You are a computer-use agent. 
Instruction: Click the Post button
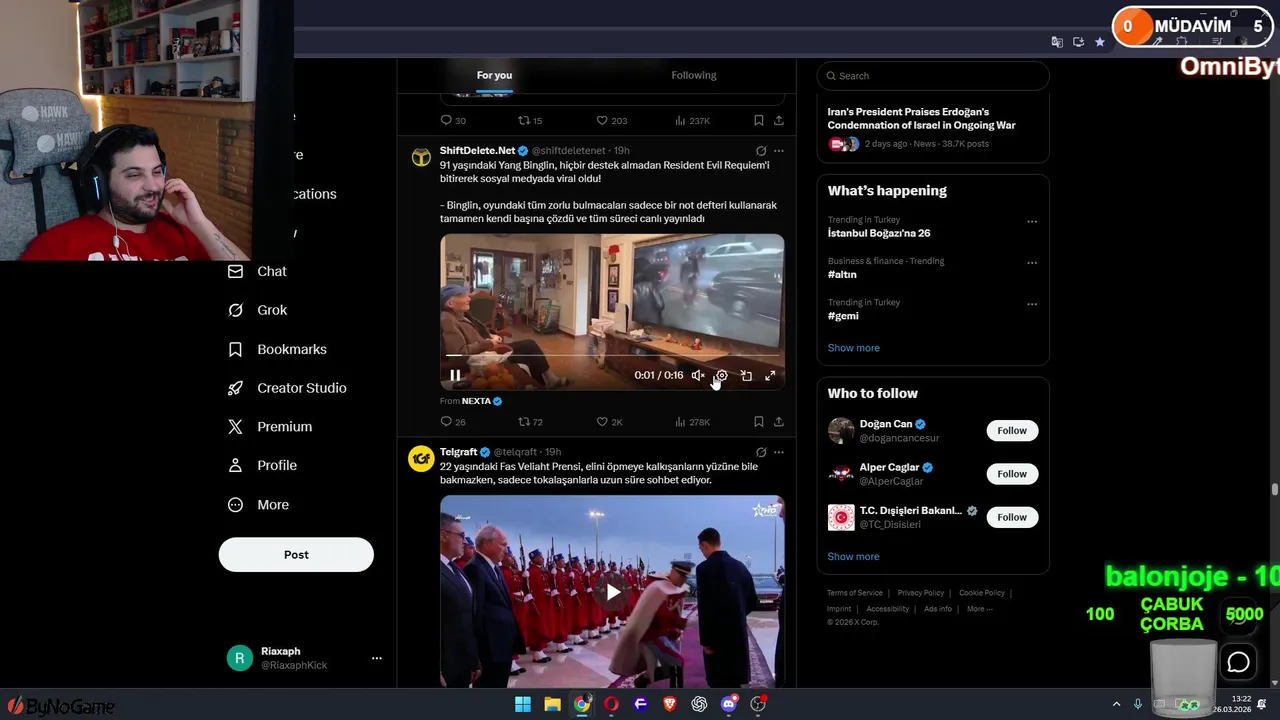click(296, 555)
